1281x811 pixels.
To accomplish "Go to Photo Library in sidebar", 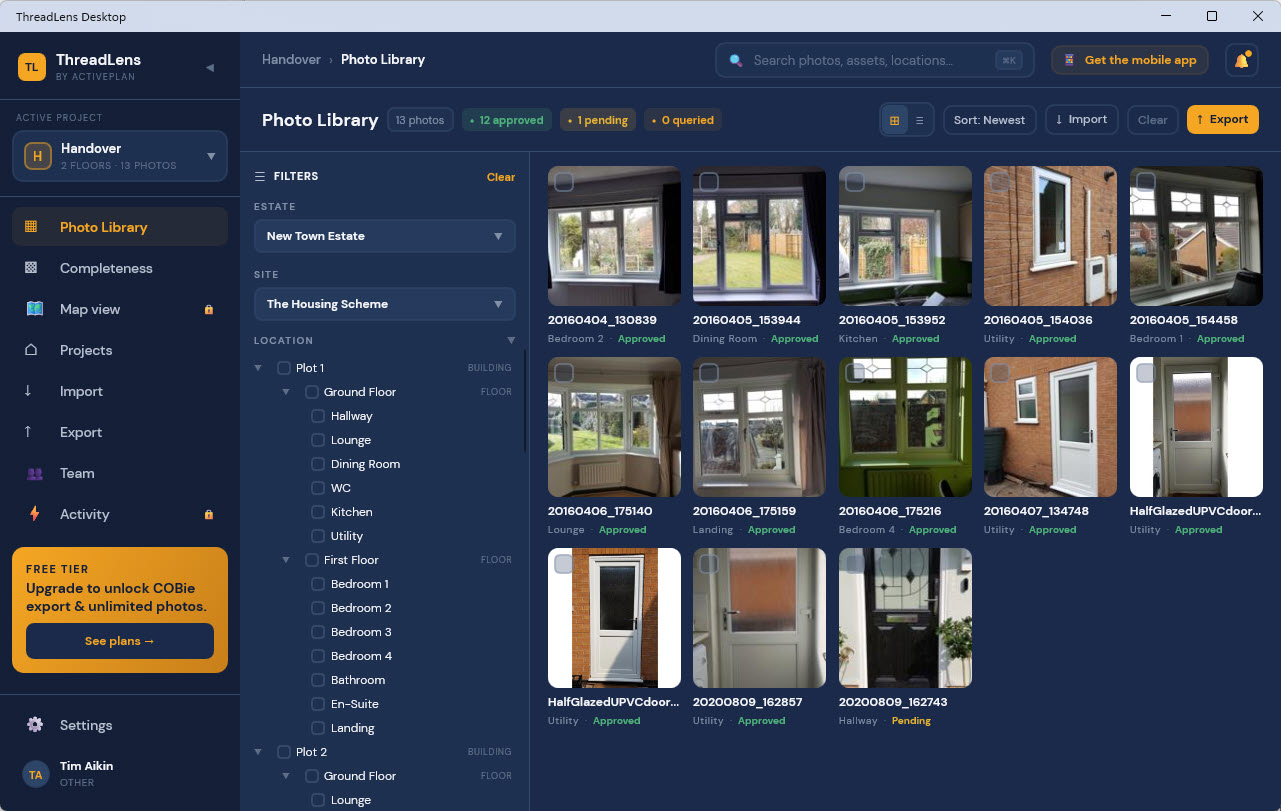I will pos(120,227).
